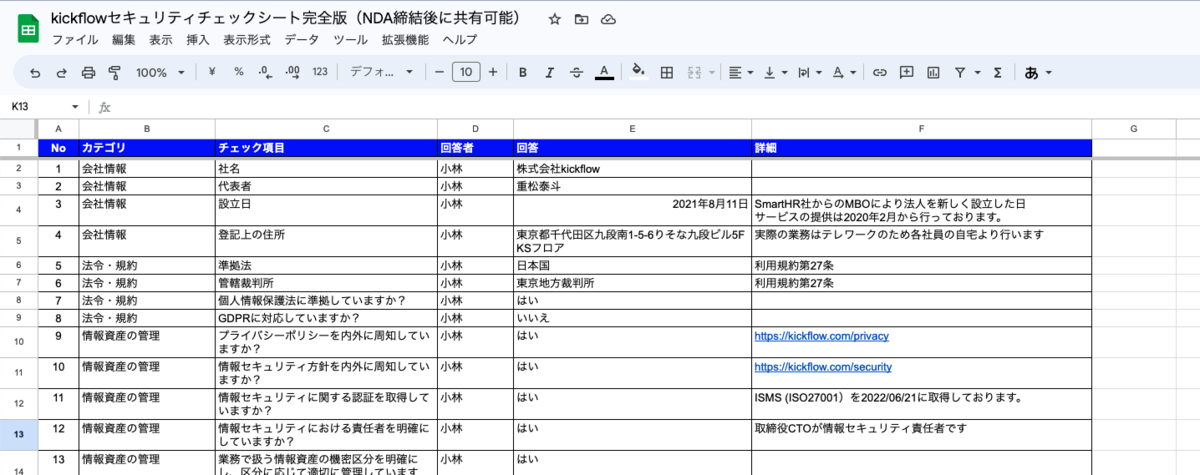
Task: Click the insert comment icon
Action: pos(907,72)
